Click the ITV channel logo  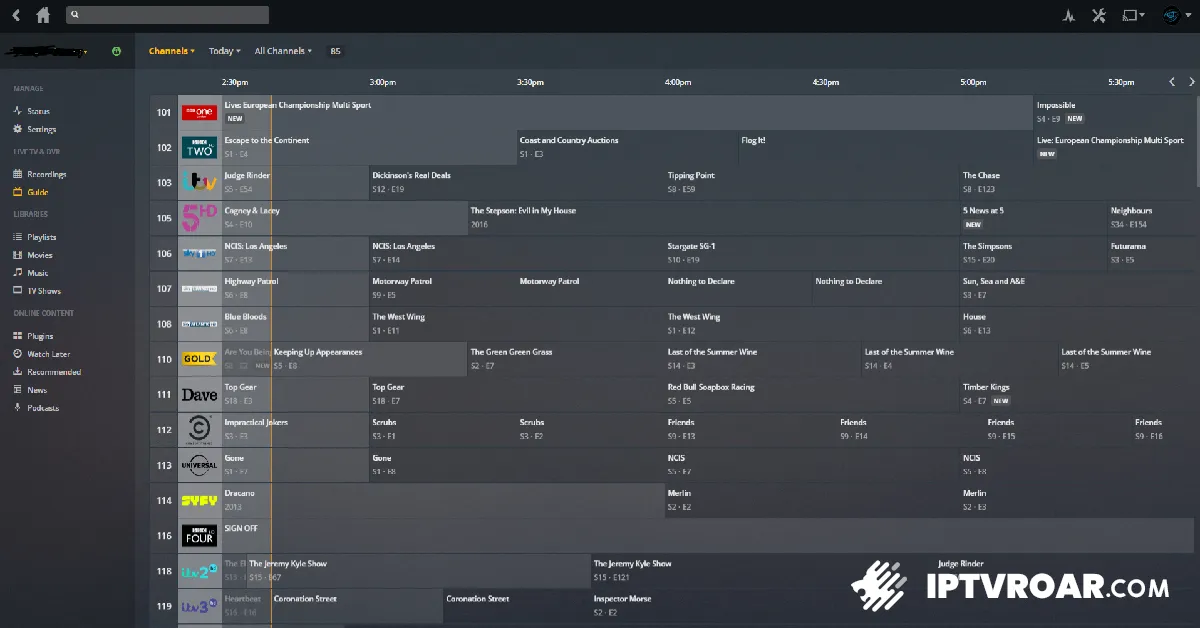[x=199, y=183]
